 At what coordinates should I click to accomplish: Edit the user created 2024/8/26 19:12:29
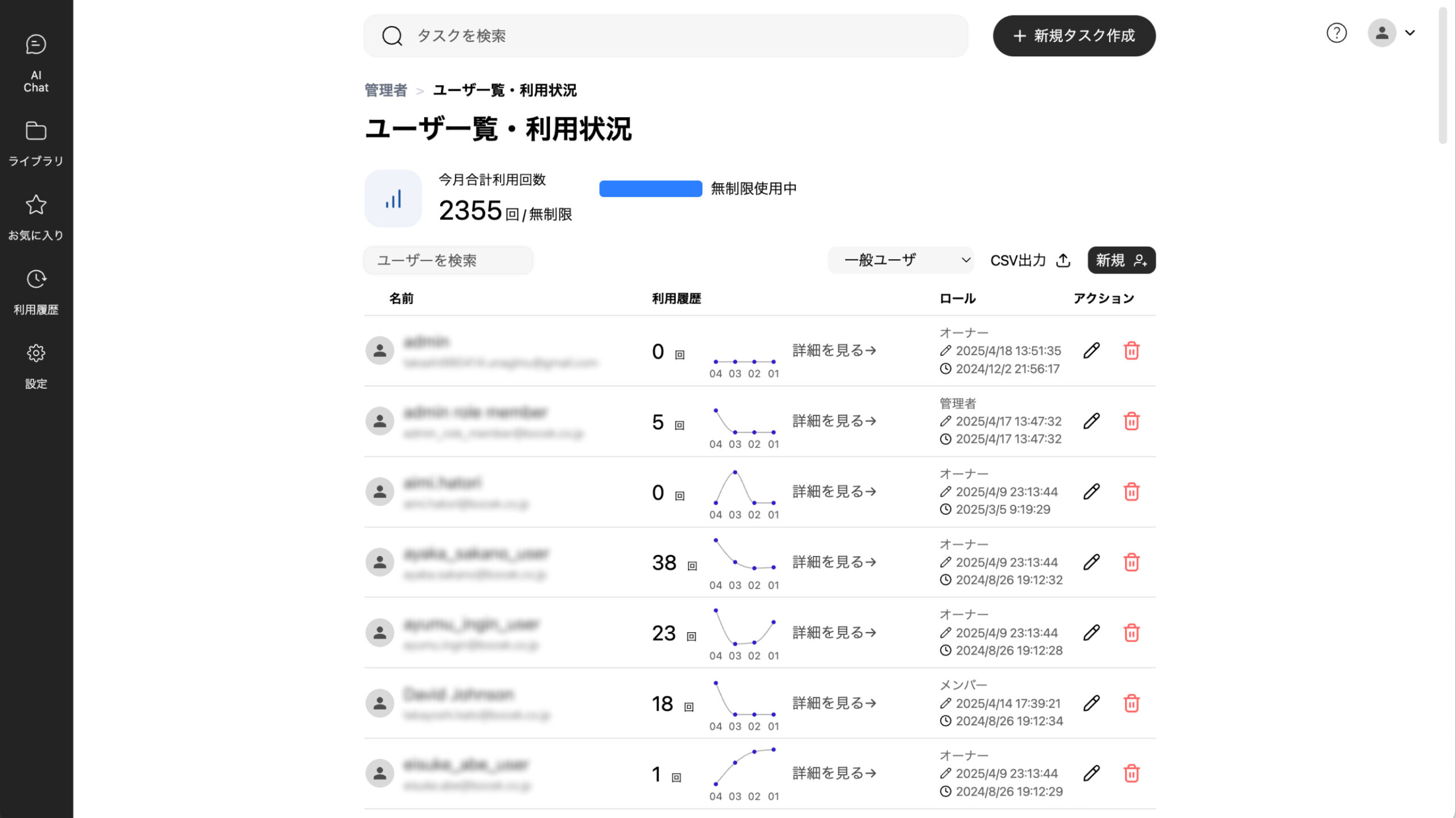(x=1091, y=773)
